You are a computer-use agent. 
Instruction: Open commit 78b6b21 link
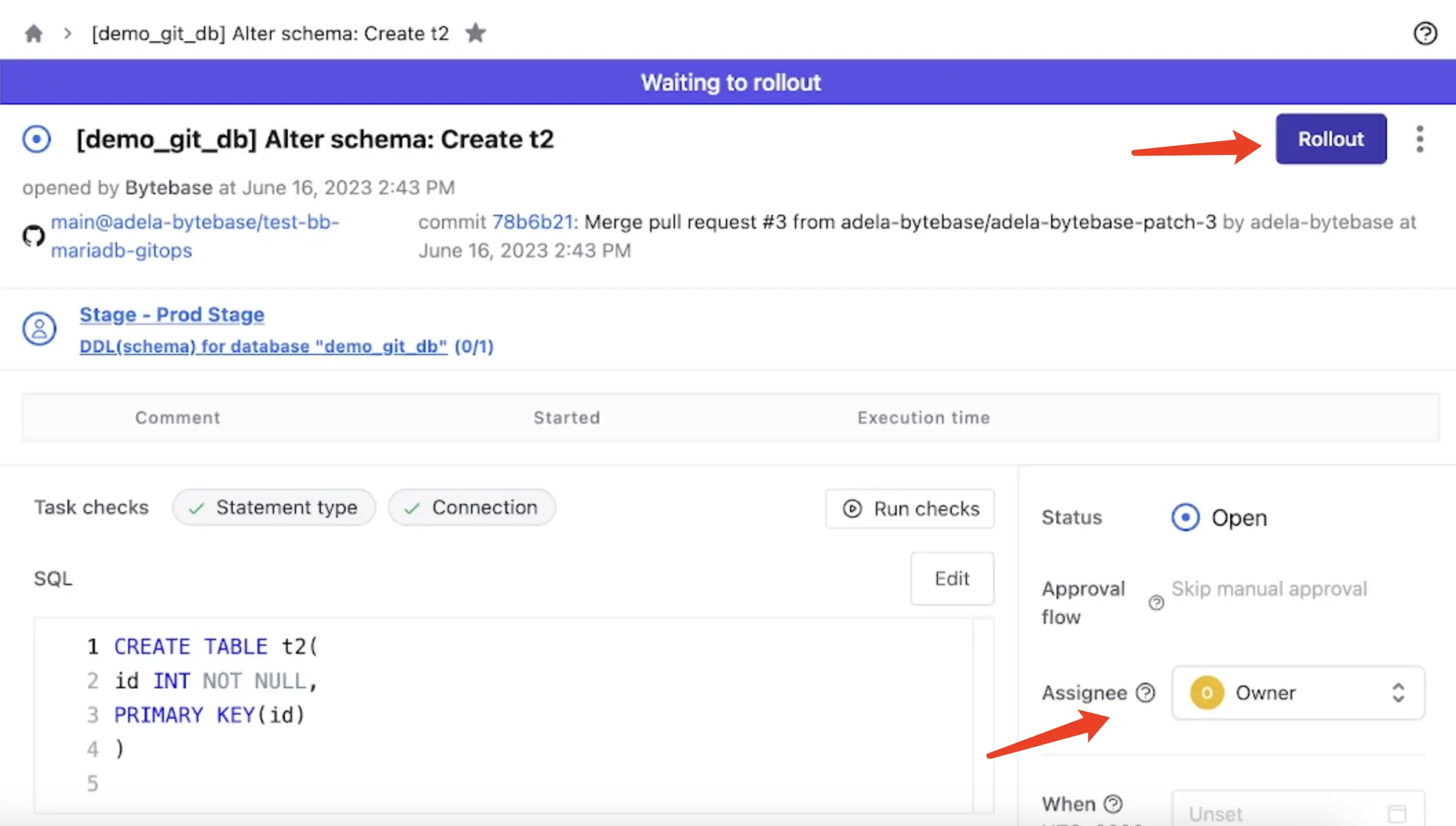534,222
